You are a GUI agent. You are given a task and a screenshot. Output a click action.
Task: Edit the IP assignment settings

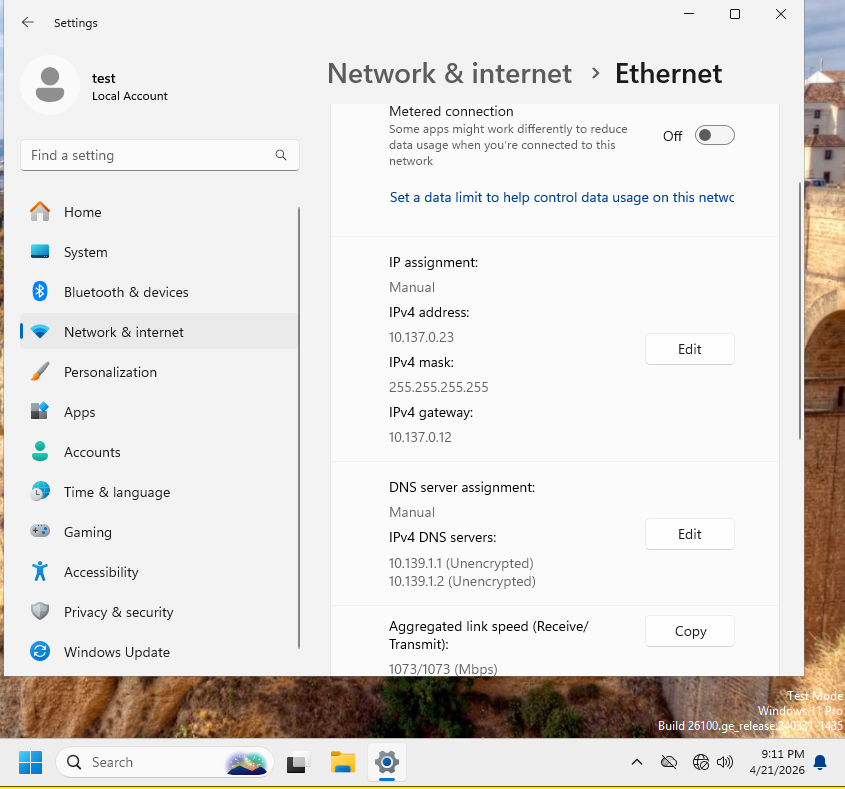pos(689,349)
